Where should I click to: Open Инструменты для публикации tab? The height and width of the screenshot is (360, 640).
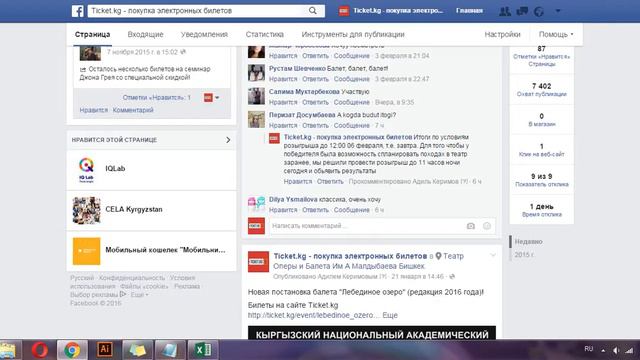tap(353, 35)
